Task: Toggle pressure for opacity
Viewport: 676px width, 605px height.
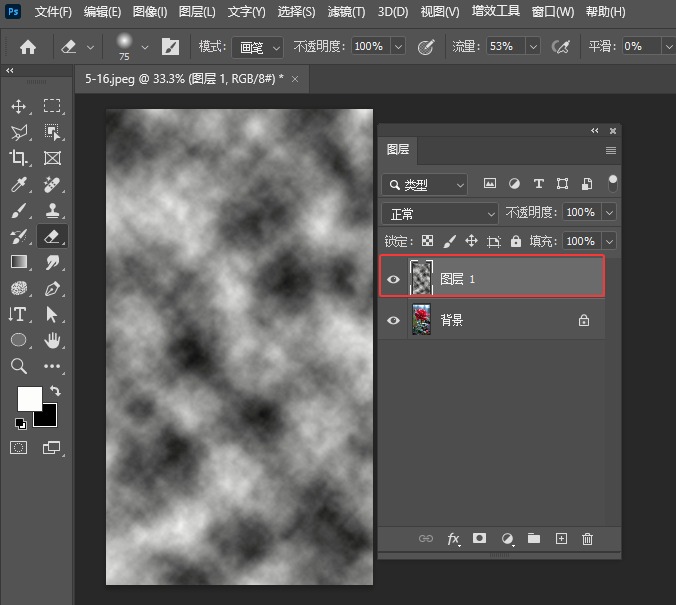Action: click(x=426, y=47)
